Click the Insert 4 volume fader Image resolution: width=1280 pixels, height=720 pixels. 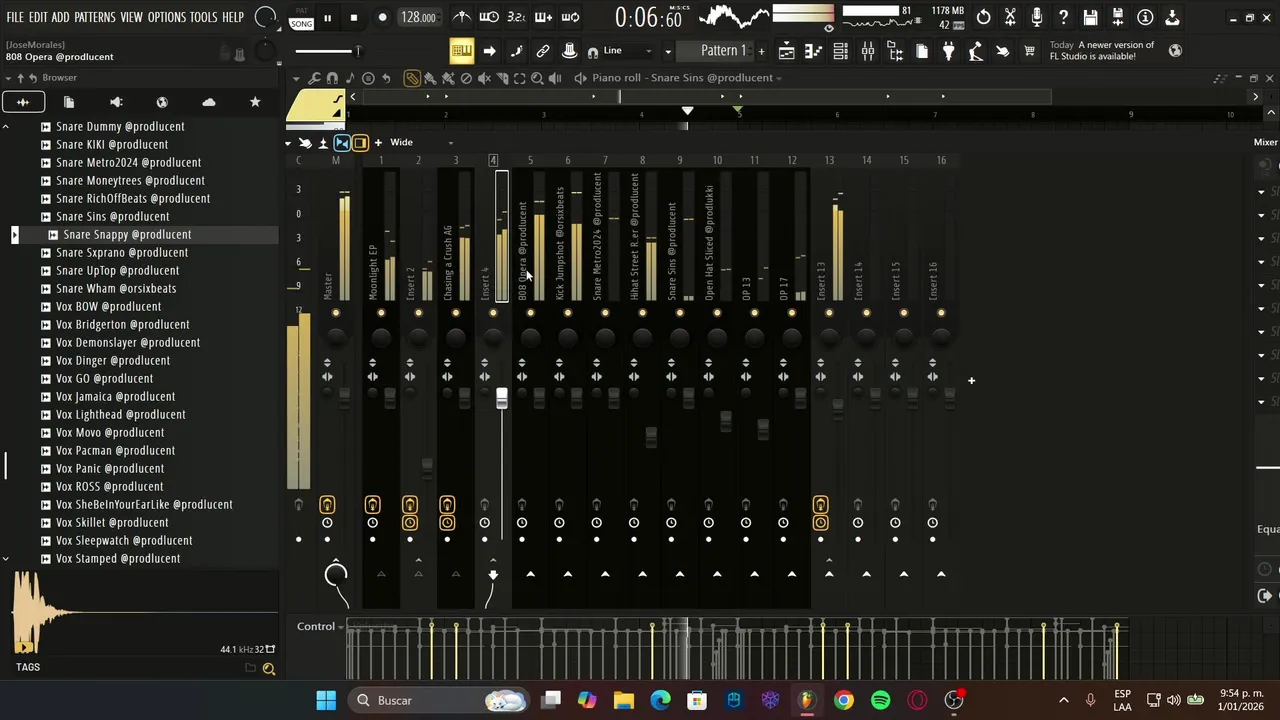(502, 399)
